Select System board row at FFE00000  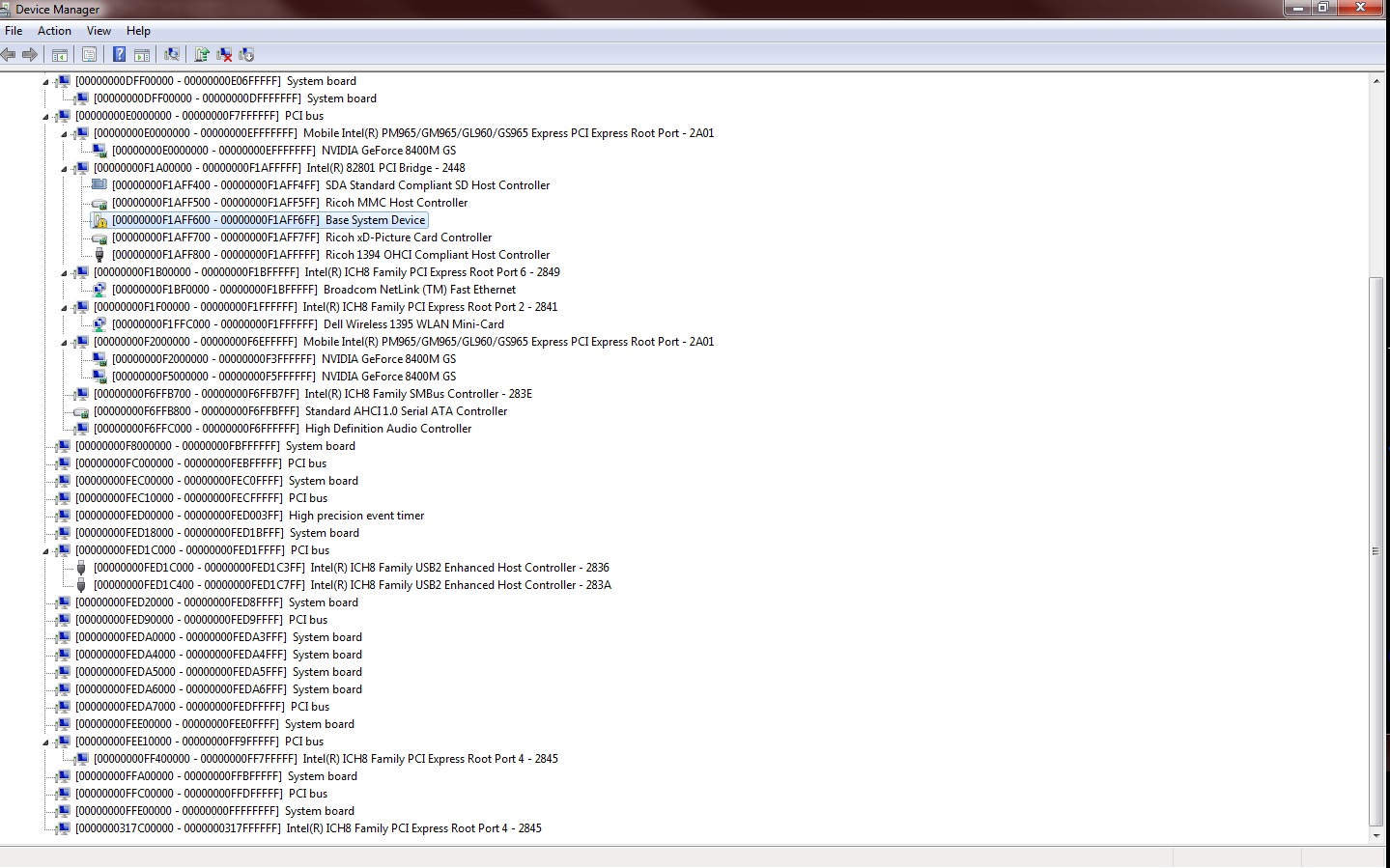pos(215,811)
